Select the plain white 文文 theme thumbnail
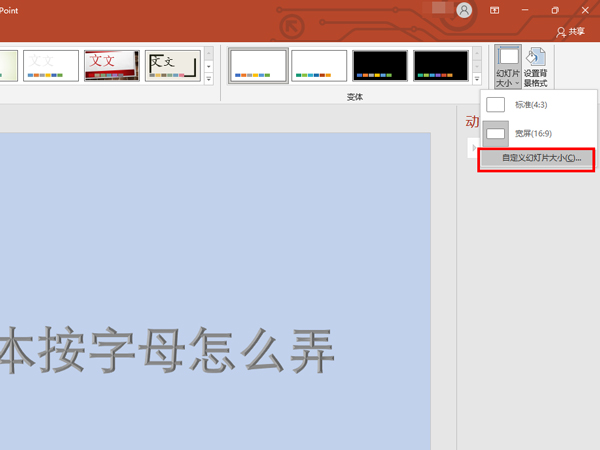Image resolution: width=600 pixels, height=450 pixels. [50, 65]
